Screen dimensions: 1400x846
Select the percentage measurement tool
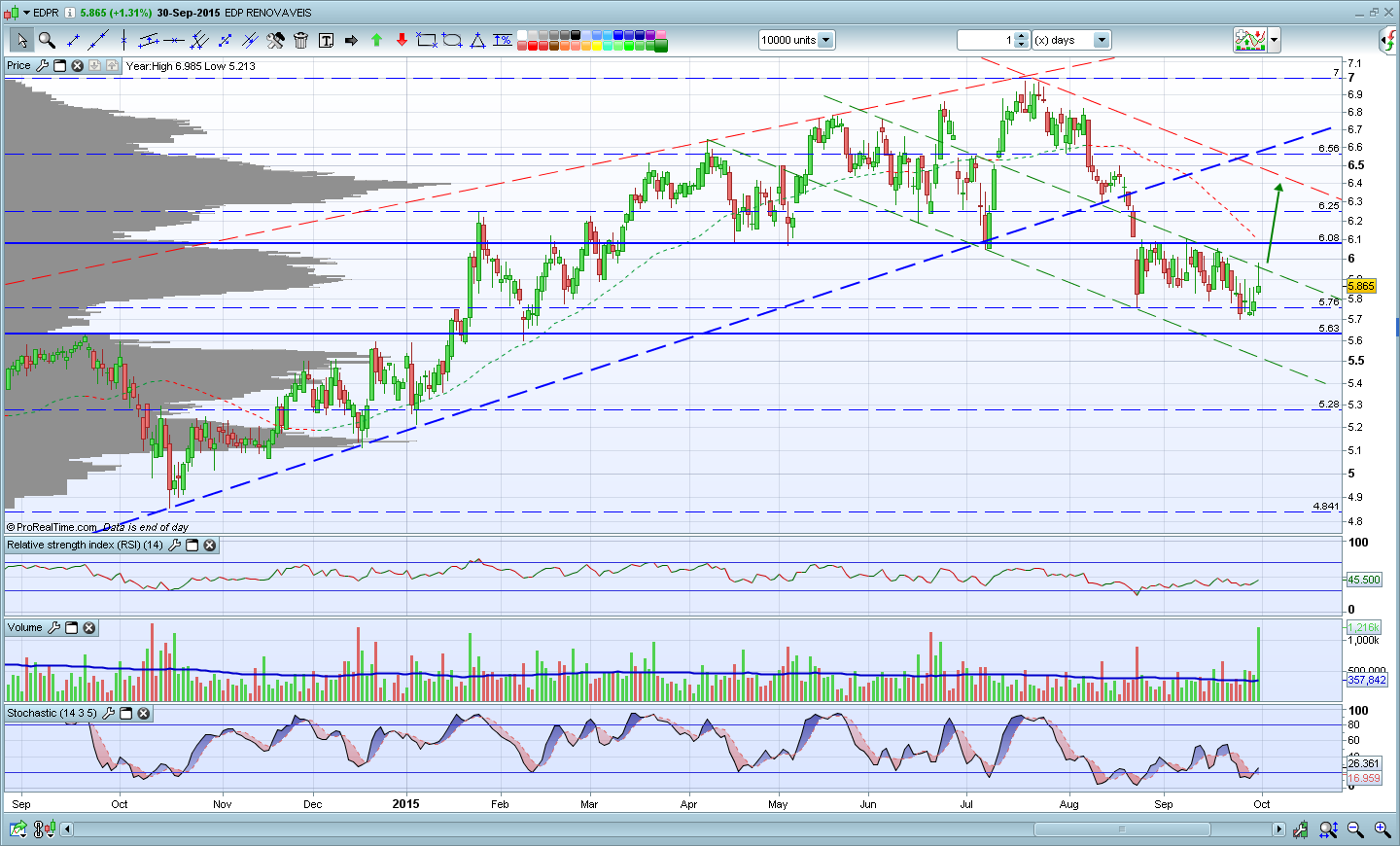503,40
